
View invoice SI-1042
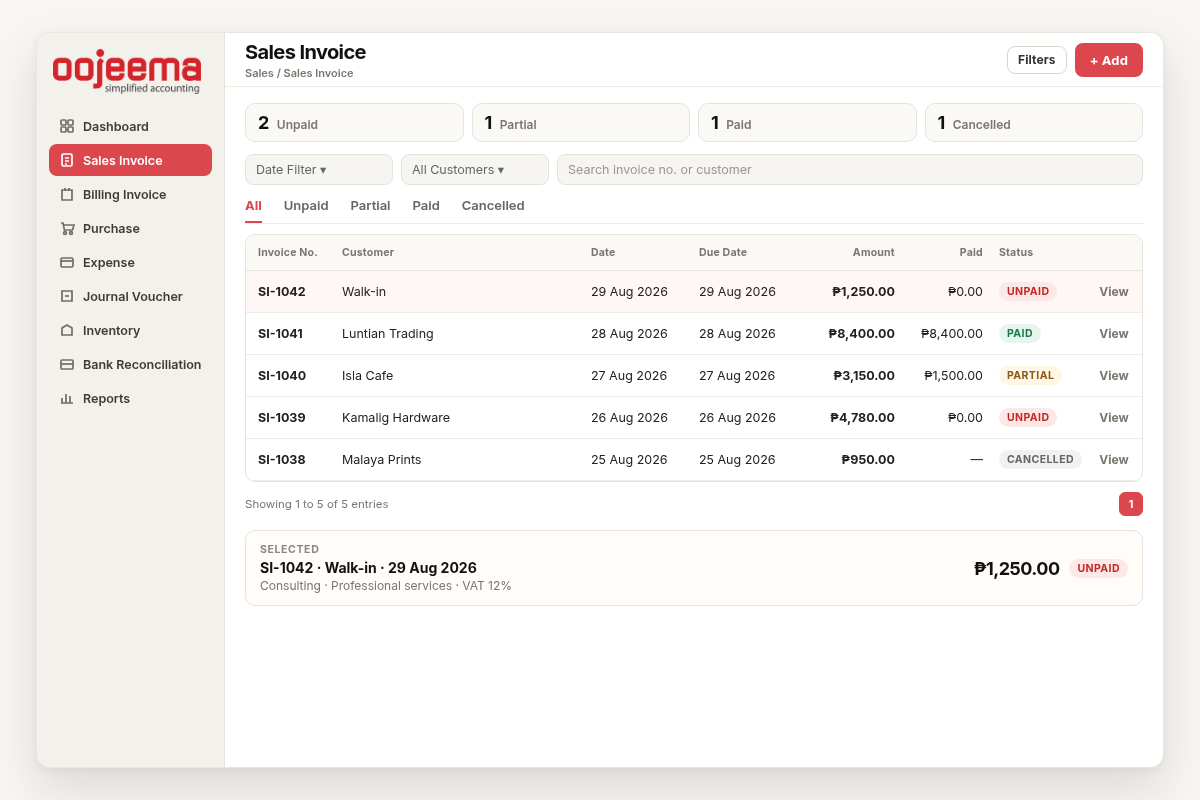[x=1114, y=292]
